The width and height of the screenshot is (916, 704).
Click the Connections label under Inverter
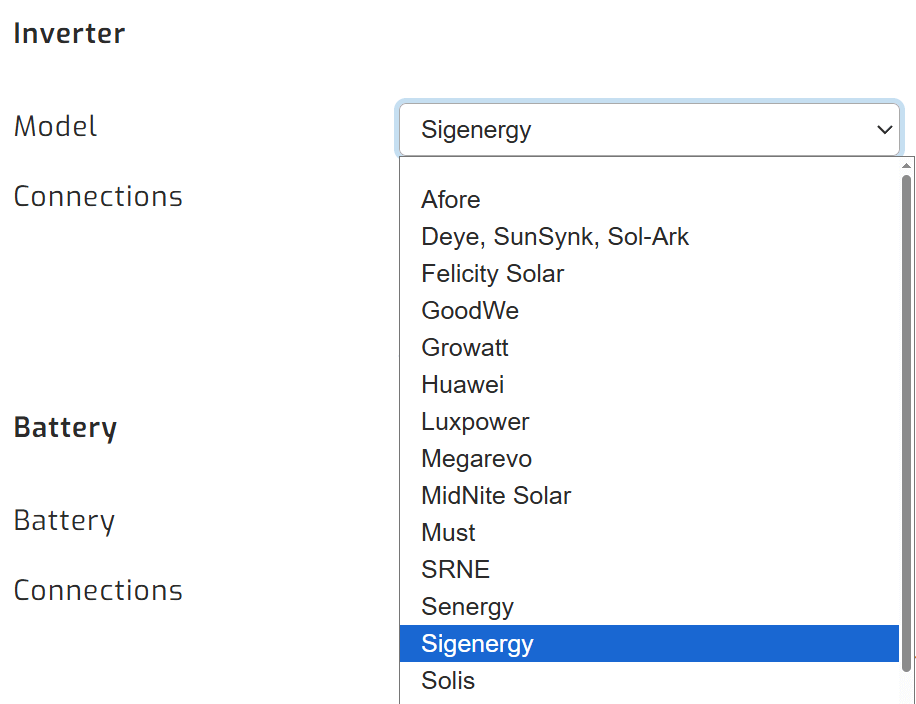98,196
